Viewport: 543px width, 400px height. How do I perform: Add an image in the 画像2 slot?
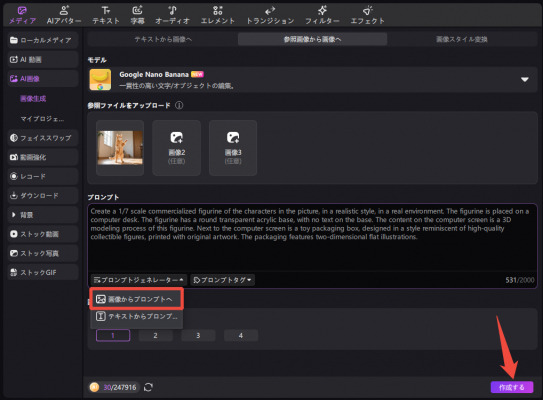tap(177, 148)
